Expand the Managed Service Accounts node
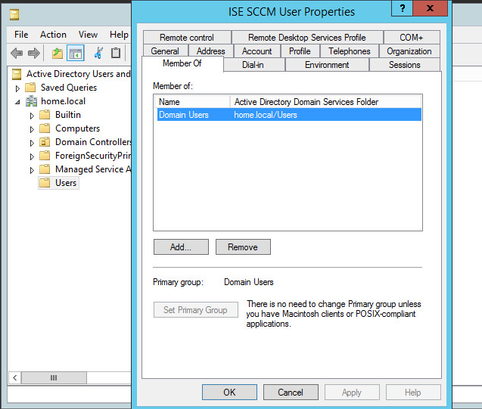This screenshot has width=482, height=409. 32,170
